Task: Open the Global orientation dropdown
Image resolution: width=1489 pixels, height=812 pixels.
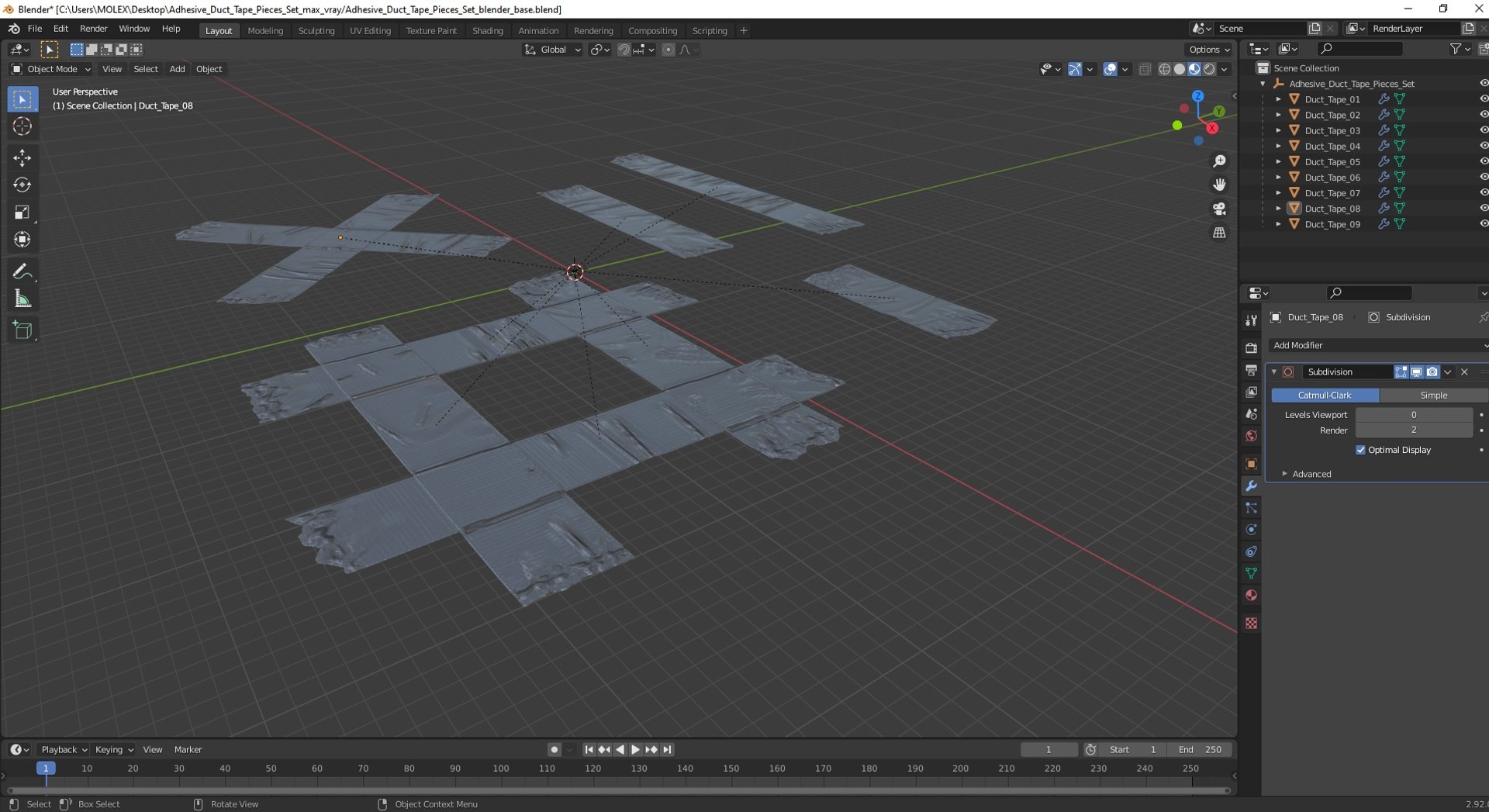Action: [552, 50]
